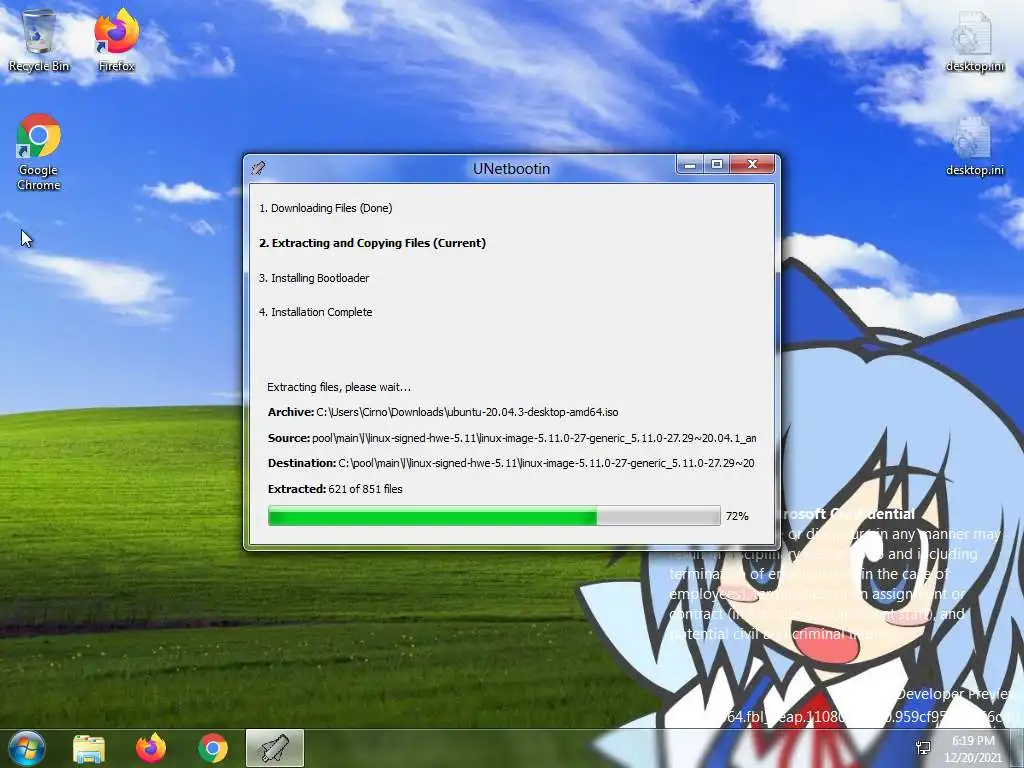
Task: Click '3. Installing Bootloader' step
Action: [x=314, y=278]
